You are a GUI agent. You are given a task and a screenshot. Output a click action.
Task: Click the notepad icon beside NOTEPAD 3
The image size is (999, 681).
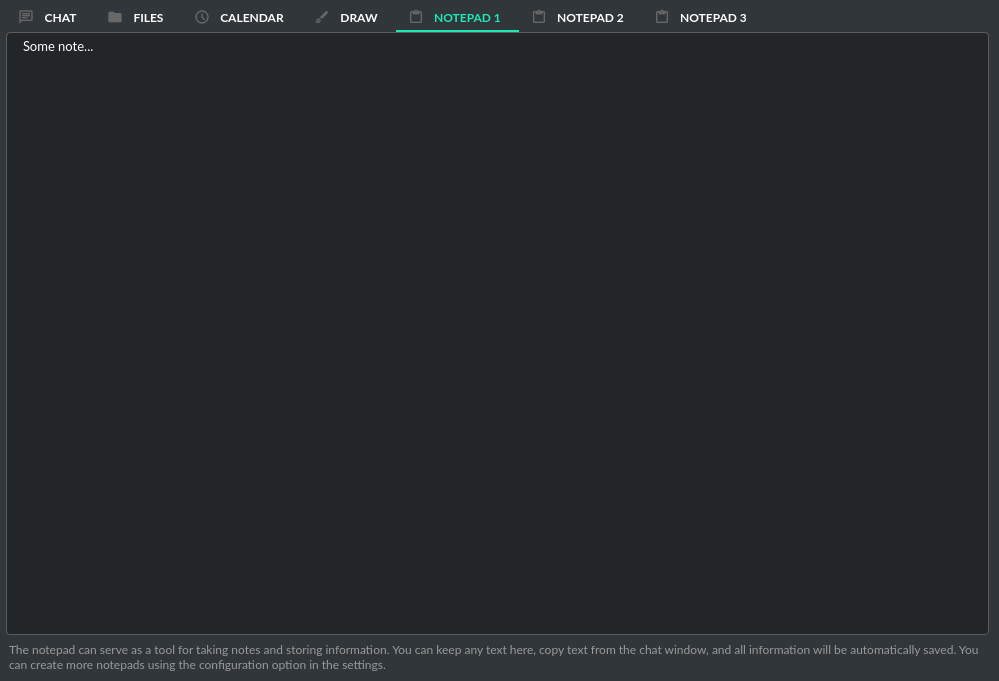pos(662,16)
